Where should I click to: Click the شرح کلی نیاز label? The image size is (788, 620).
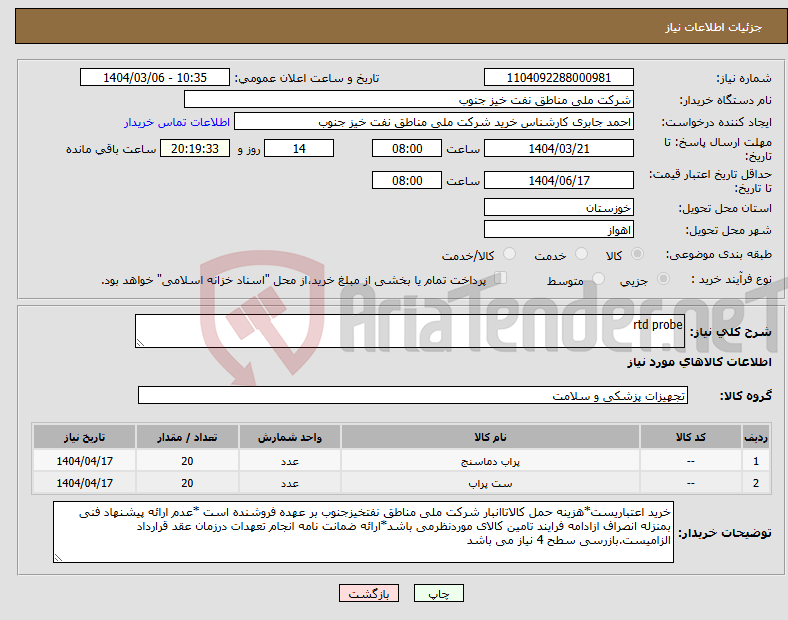[x=731, y=332]
